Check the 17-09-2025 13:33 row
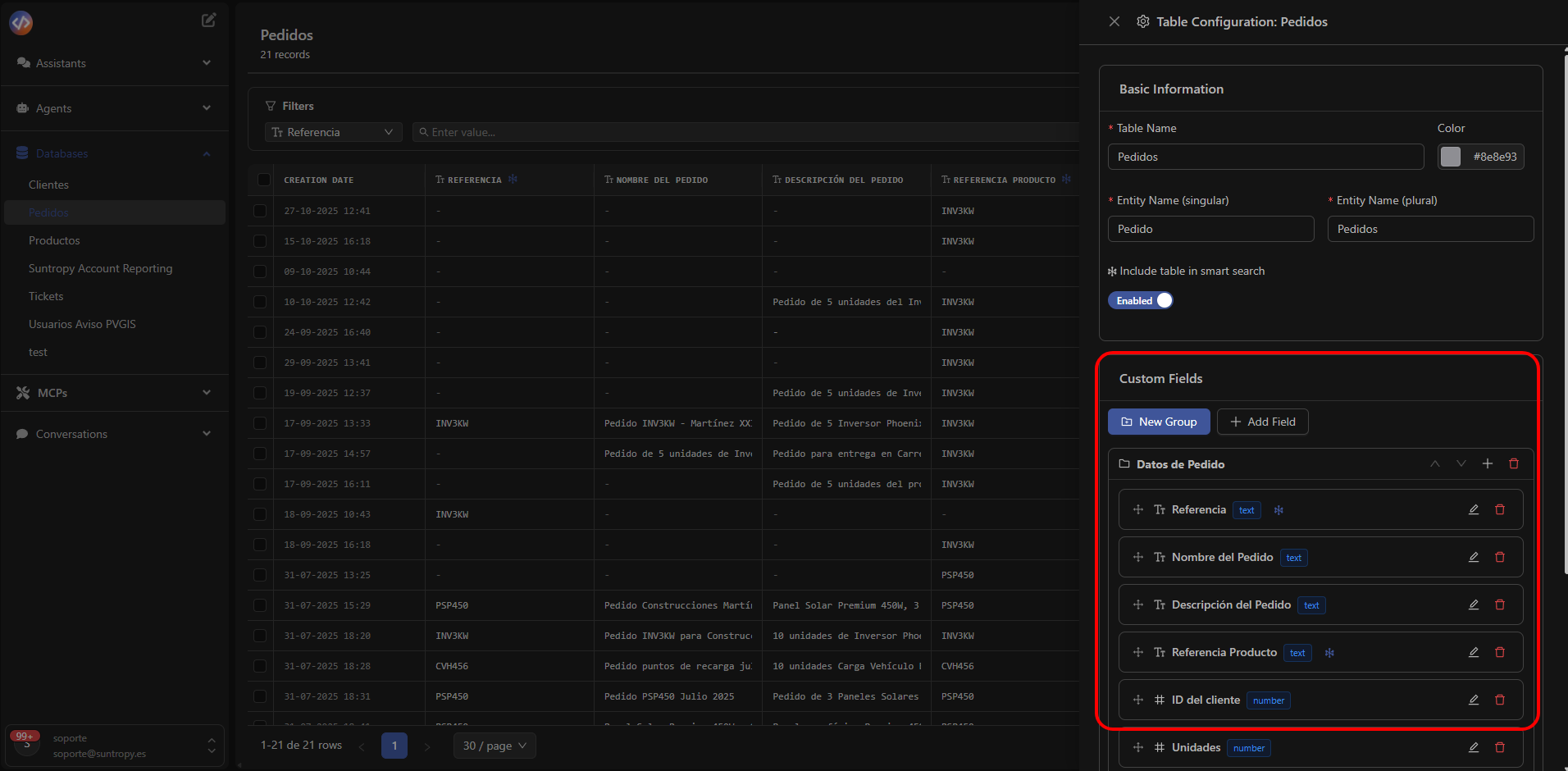 (260, 423)
